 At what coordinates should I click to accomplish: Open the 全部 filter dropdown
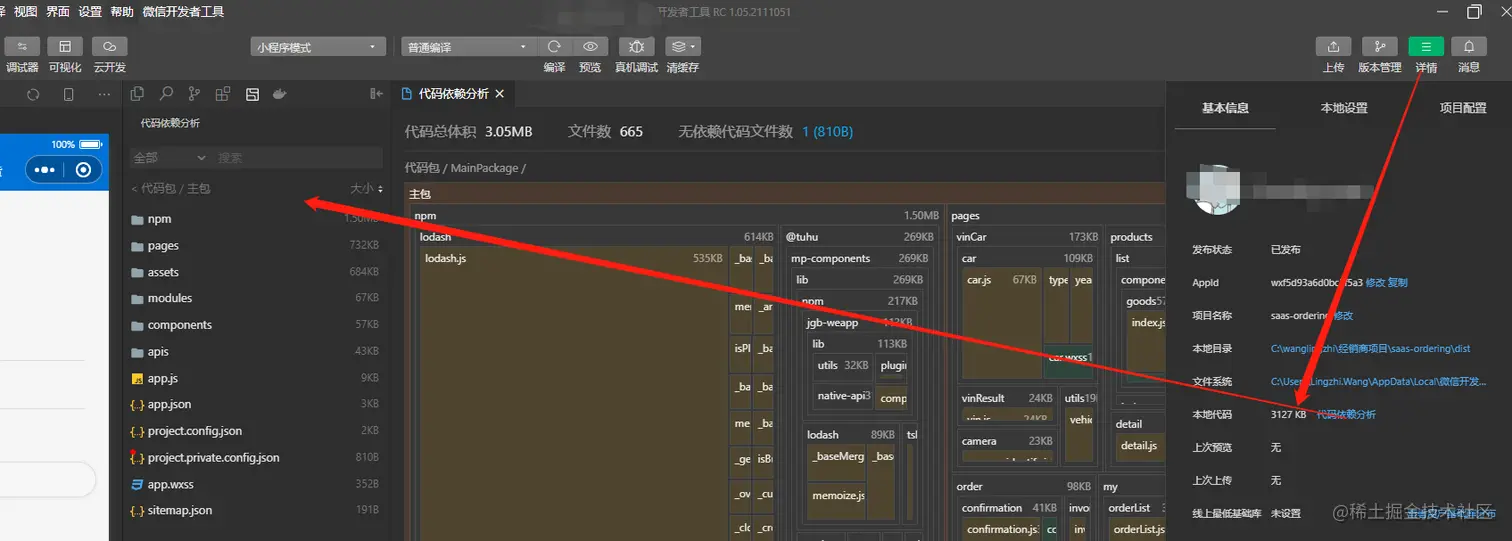pyautogui.click(x=169, y=158)
